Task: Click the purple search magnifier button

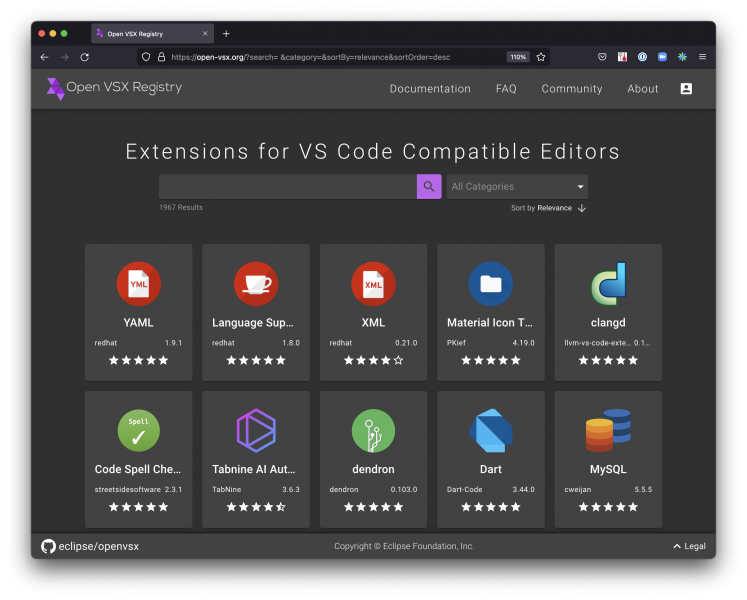Action: click(x=429, y=186)
